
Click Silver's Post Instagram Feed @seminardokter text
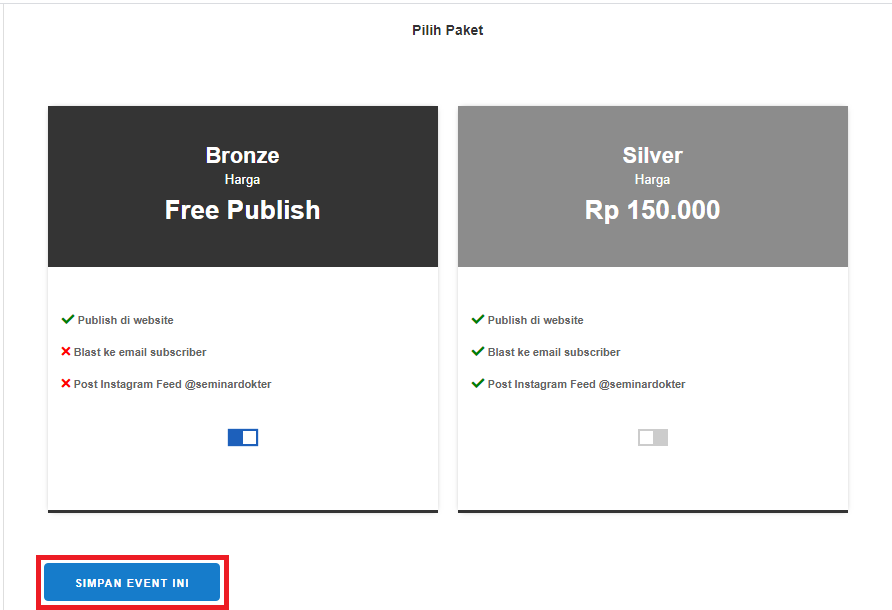pyautogui.click(x=586, y=384)
